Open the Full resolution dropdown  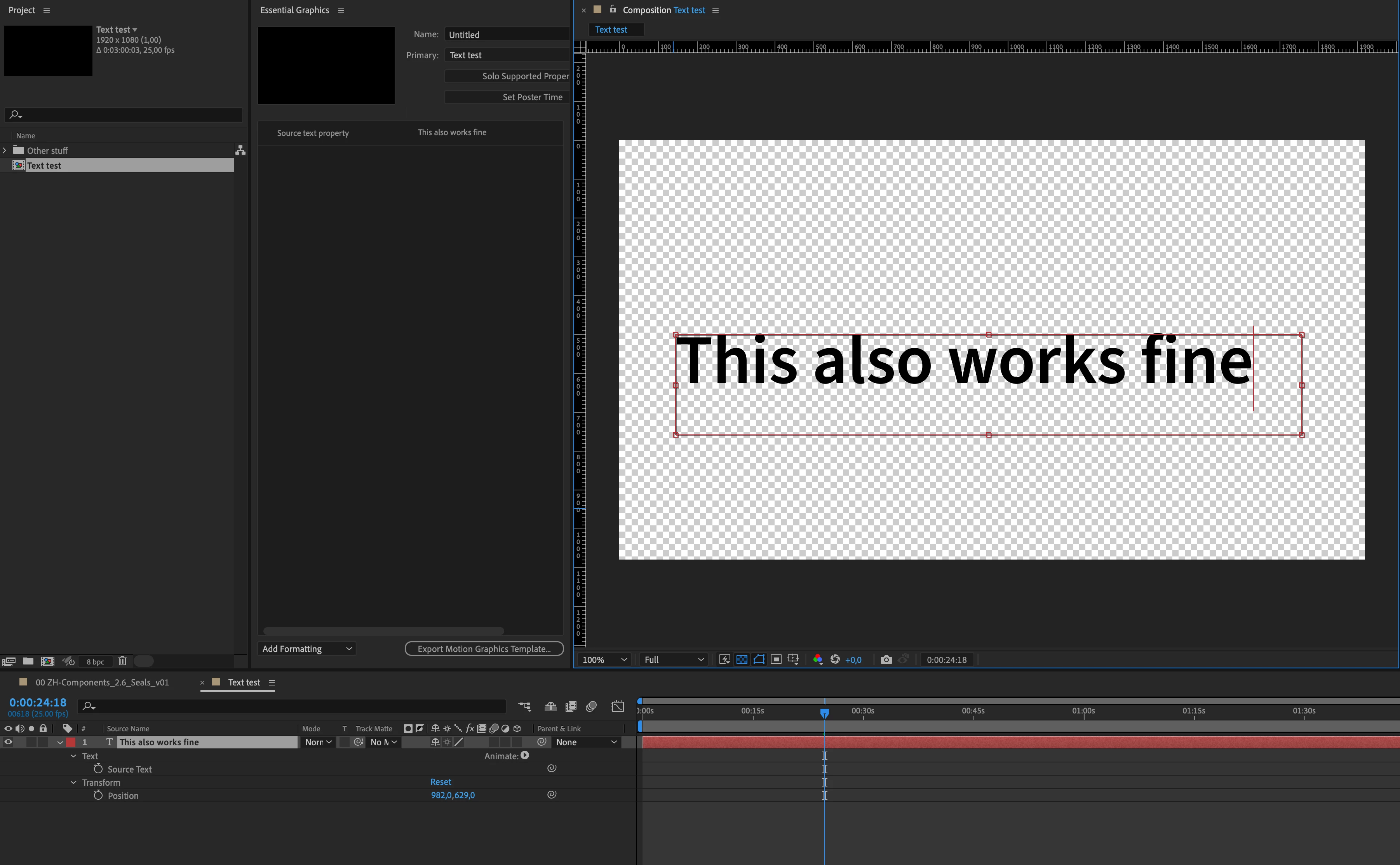(673, 659)
